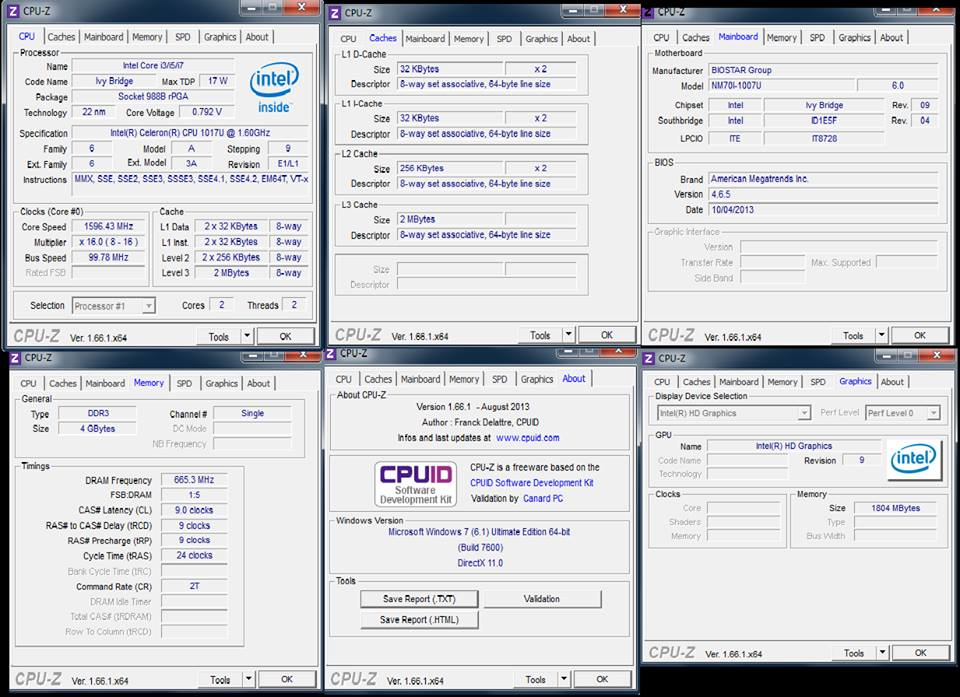Click the Command Rate value 2T
Viewport: 960px width, 697px height.
[x=194, y=586]
